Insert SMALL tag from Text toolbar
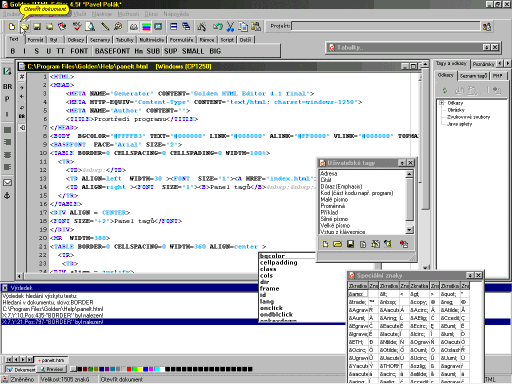 pos(193,51)
